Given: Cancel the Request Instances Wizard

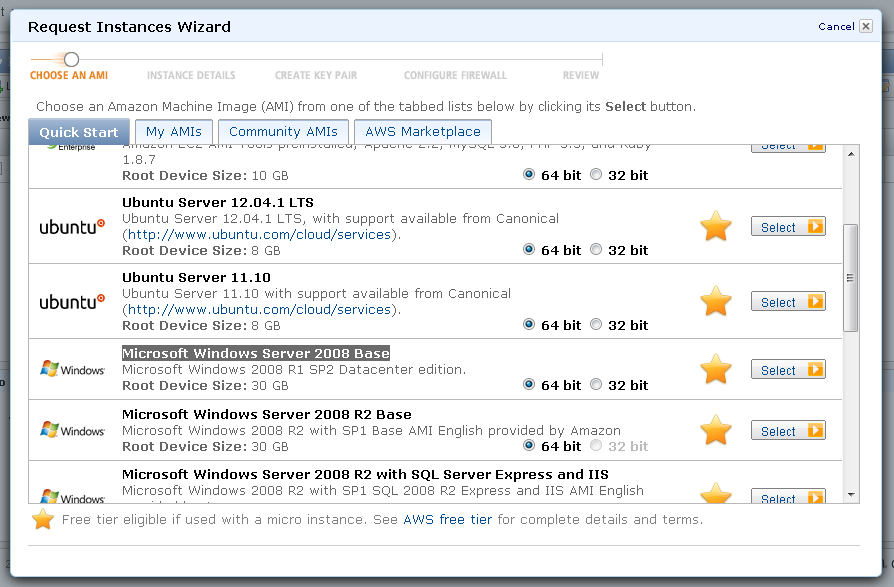Looking at the screenshot, I should point(836,26).
